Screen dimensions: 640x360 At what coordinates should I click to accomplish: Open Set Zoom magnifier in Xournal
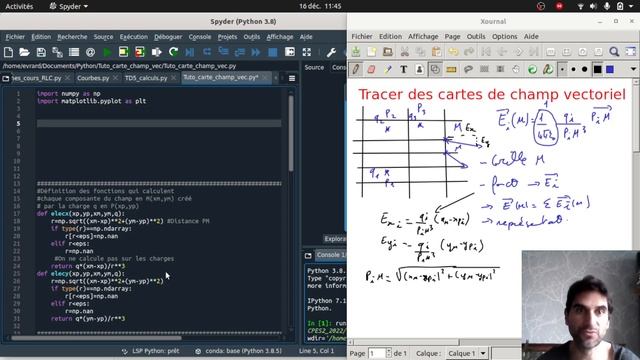614,51
